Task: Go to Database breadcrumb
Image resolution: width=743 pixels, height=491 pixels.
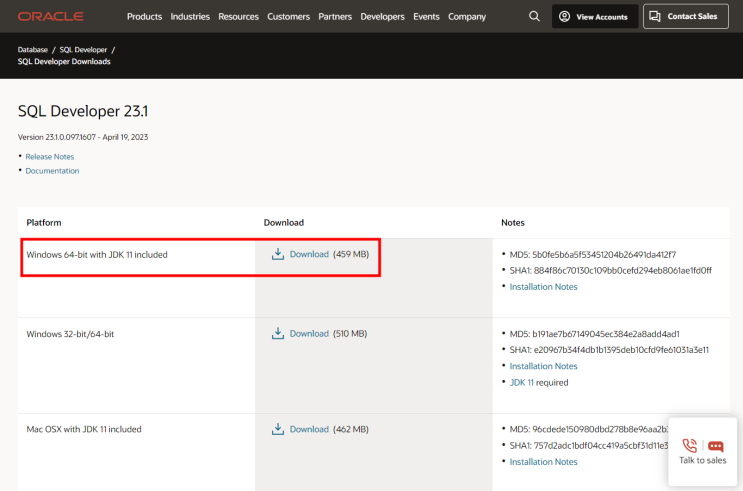Action: [33, 50]
